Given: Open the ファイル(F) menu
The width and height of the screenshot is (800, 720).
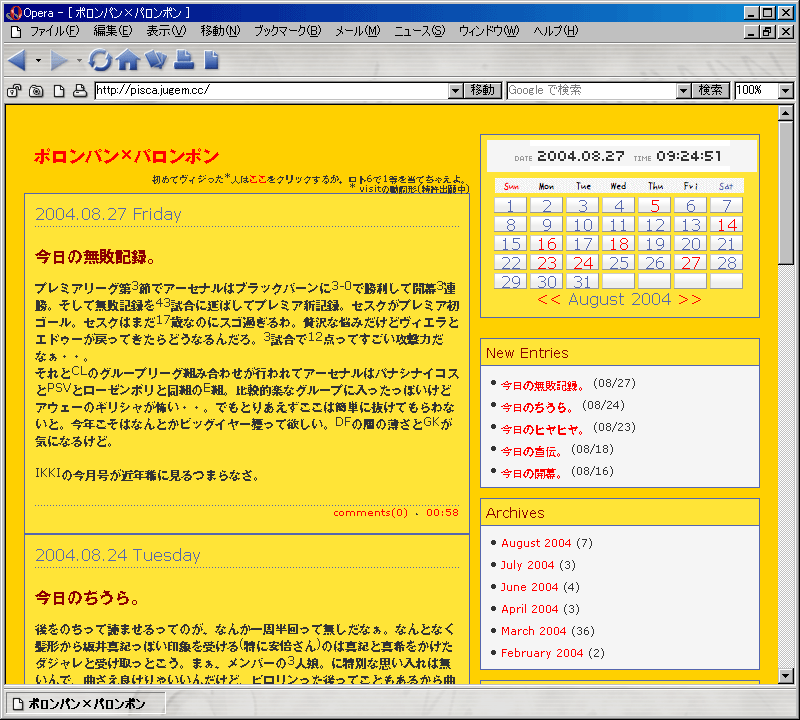Looking at the screenshot, I should 54,31.
